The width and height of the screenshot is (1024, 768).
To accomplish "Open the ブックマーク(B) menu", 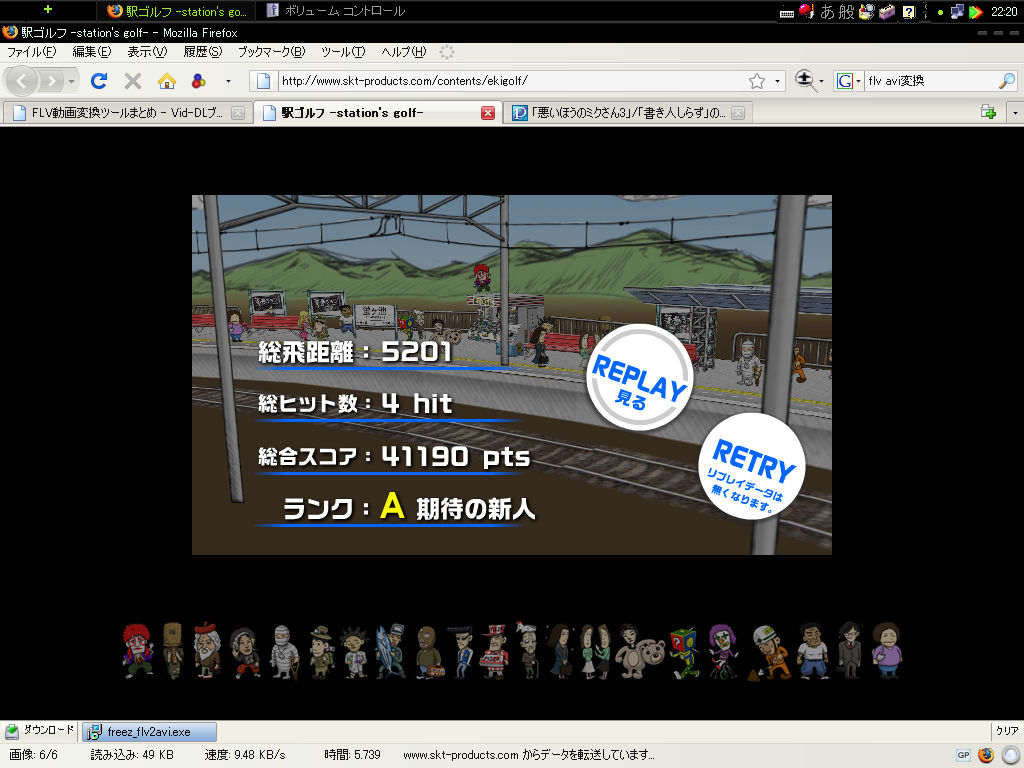I will click(x=271, y=52).
